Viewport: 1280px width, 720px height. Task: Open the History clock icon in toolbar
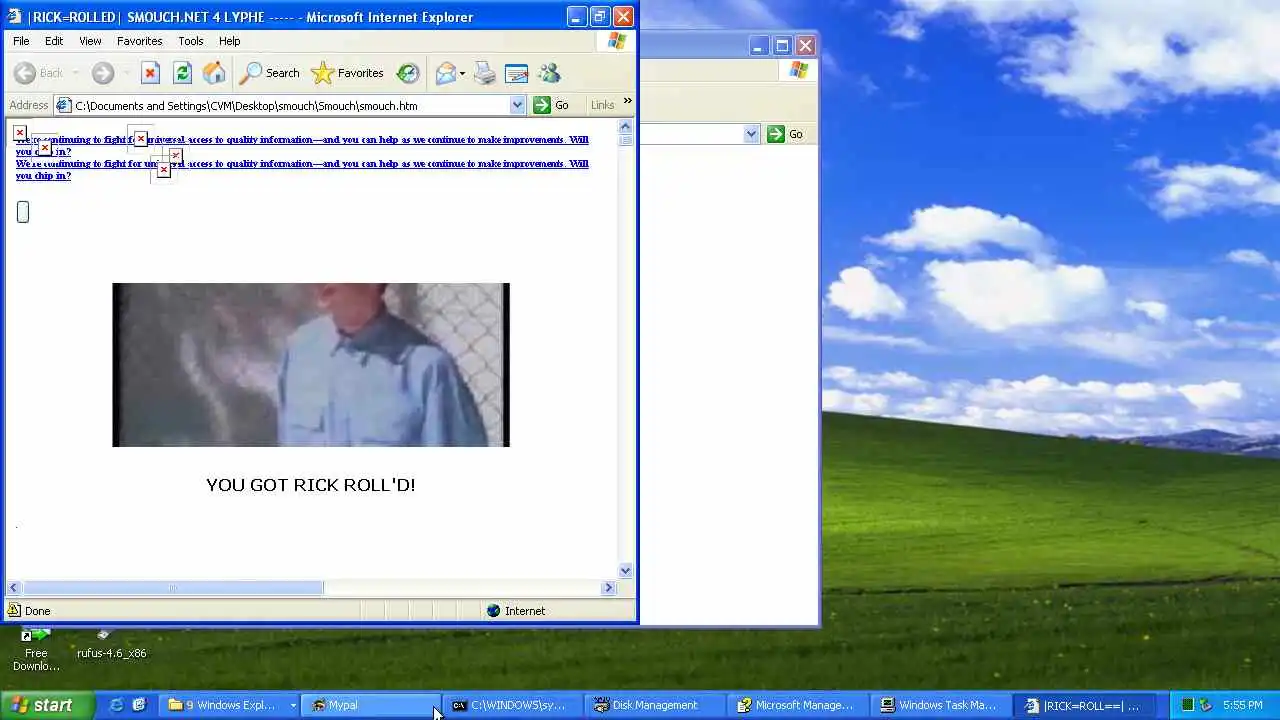(x=408, y=73)
